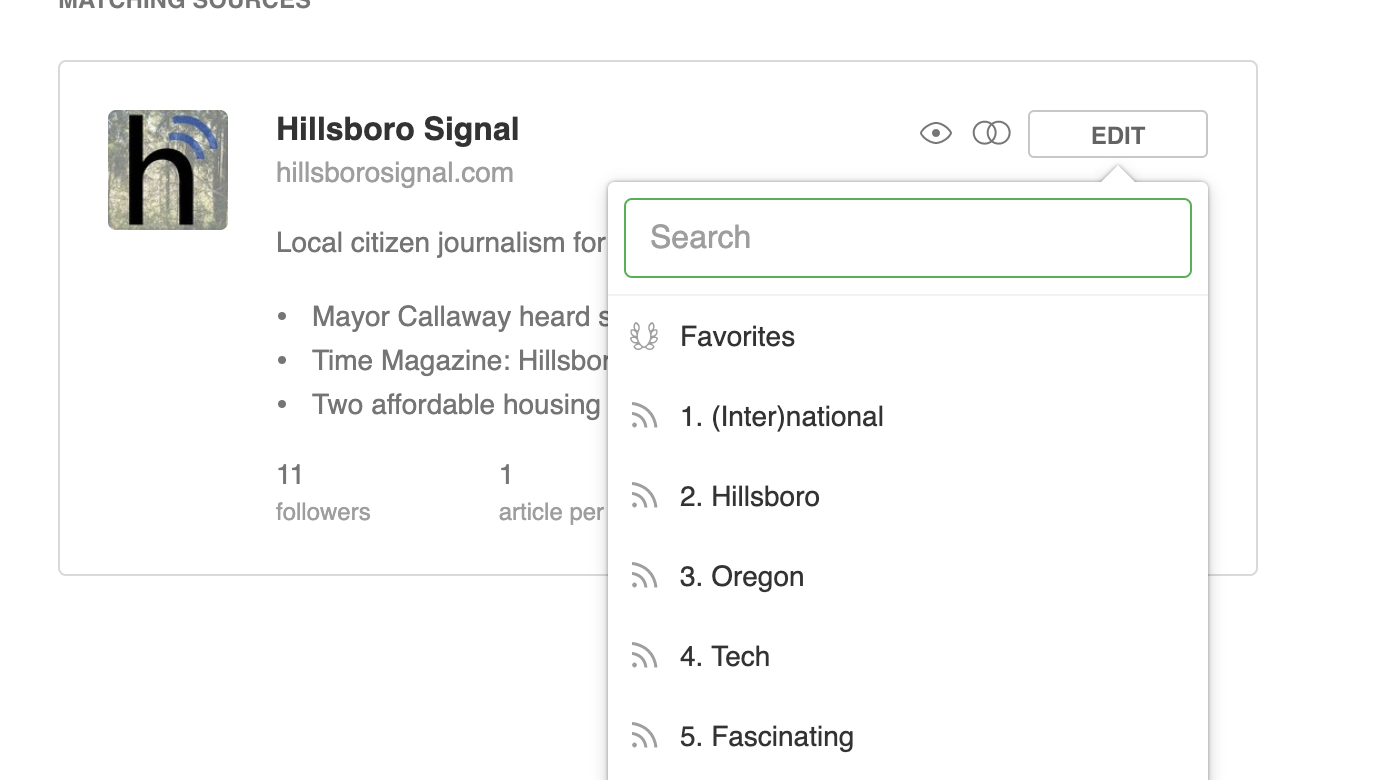Choose the 1. (Inter)national feed

(781, 417)
